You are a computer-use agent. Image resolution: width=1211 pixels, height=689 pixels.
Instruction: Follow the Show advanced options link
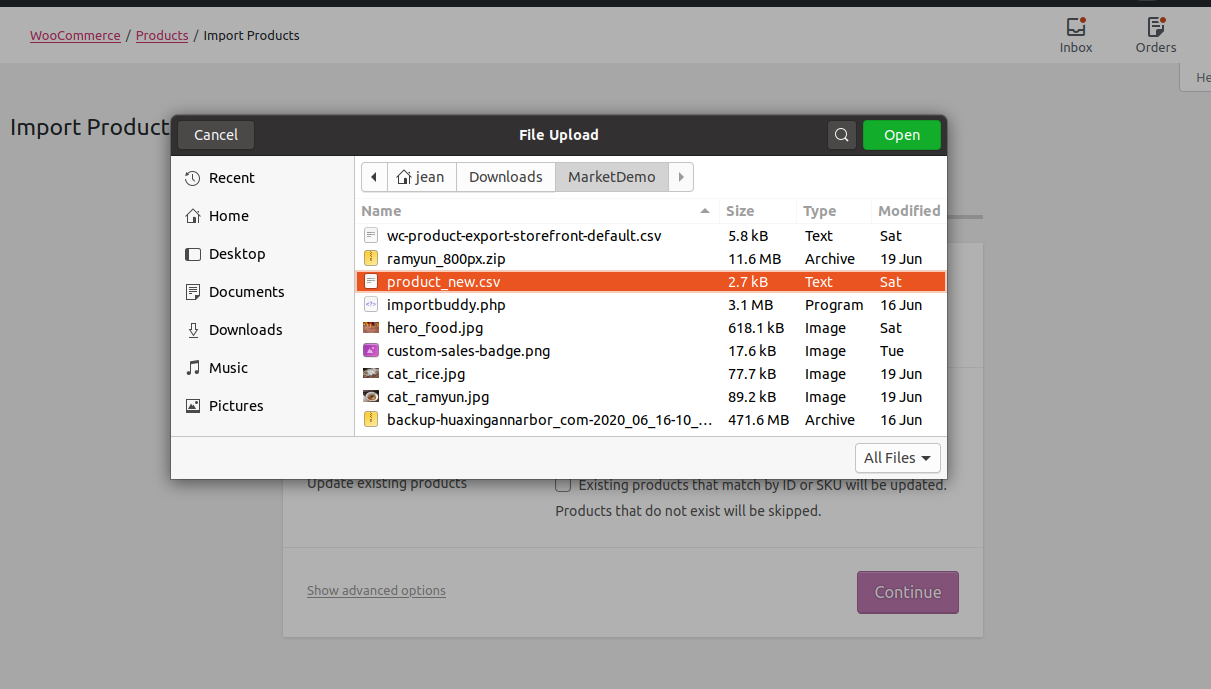(376, 591)
